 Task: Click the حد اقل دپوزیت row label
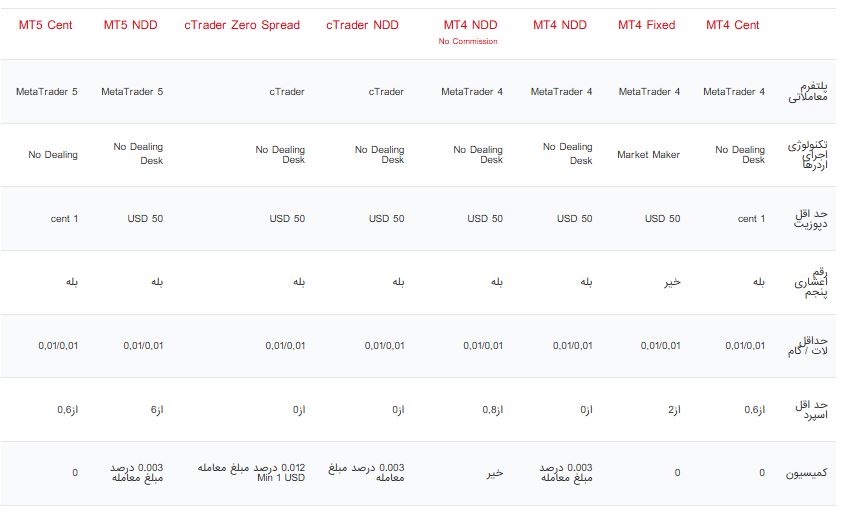(811, 218)
